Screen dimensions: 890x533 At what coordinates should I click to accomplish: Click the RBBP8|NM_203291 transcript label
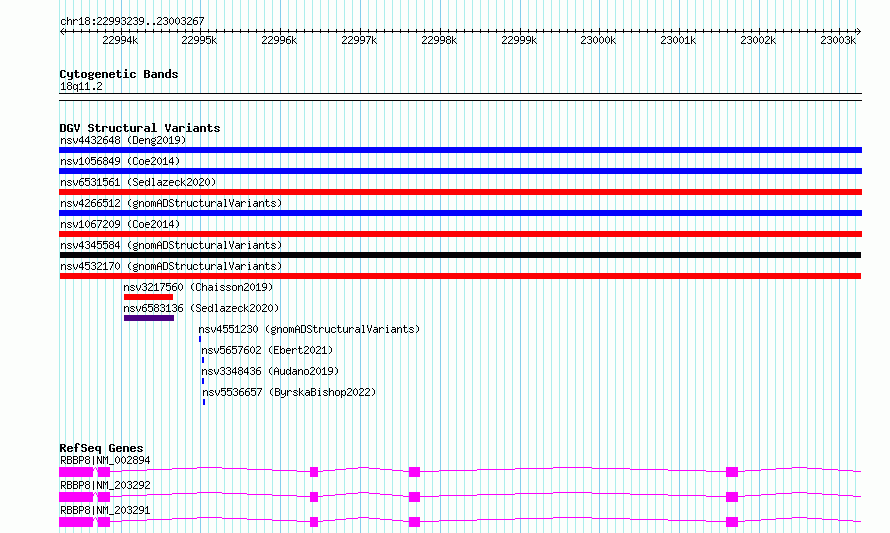pos(105,510)
